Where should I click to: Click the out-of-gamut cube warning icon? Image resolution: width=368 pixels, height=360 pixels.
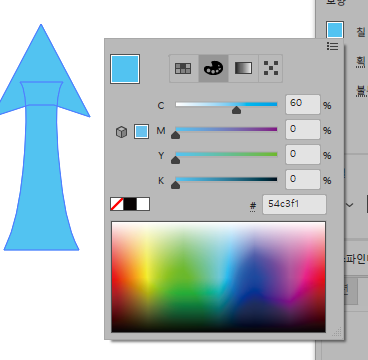click(x=121, y=132)
